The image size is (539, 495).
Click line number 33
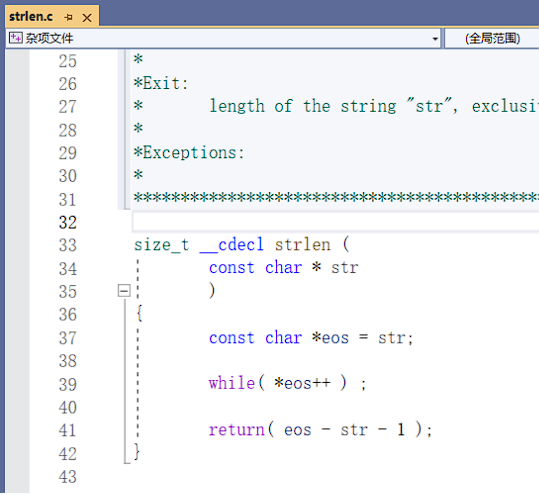[x=67, y=245]
